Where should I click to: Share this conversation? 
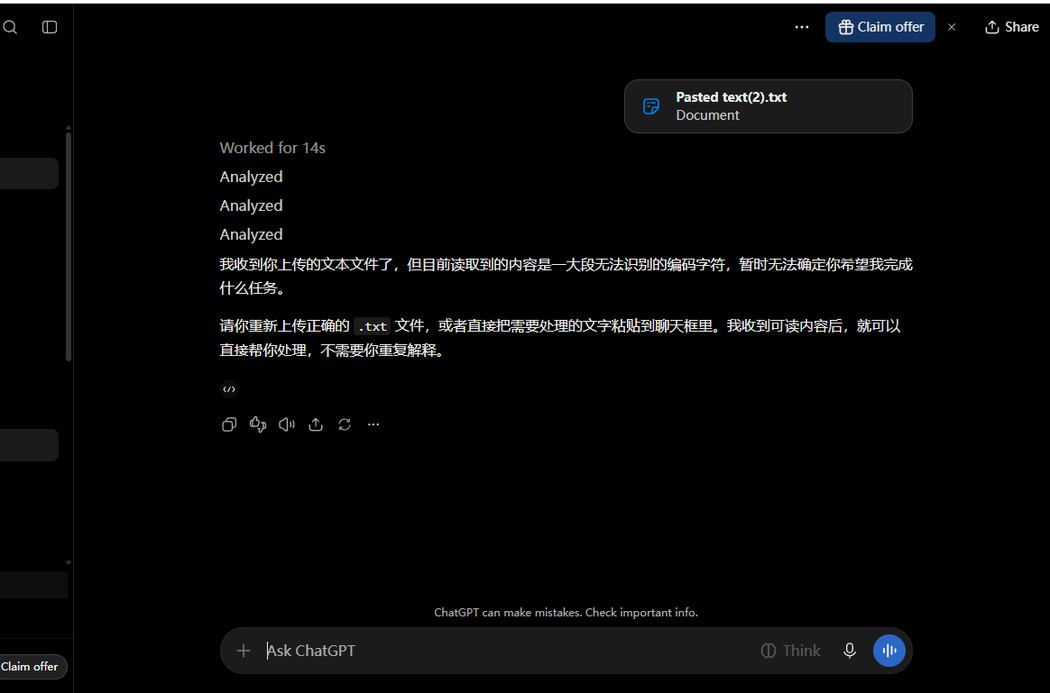tap(1012, 27)
